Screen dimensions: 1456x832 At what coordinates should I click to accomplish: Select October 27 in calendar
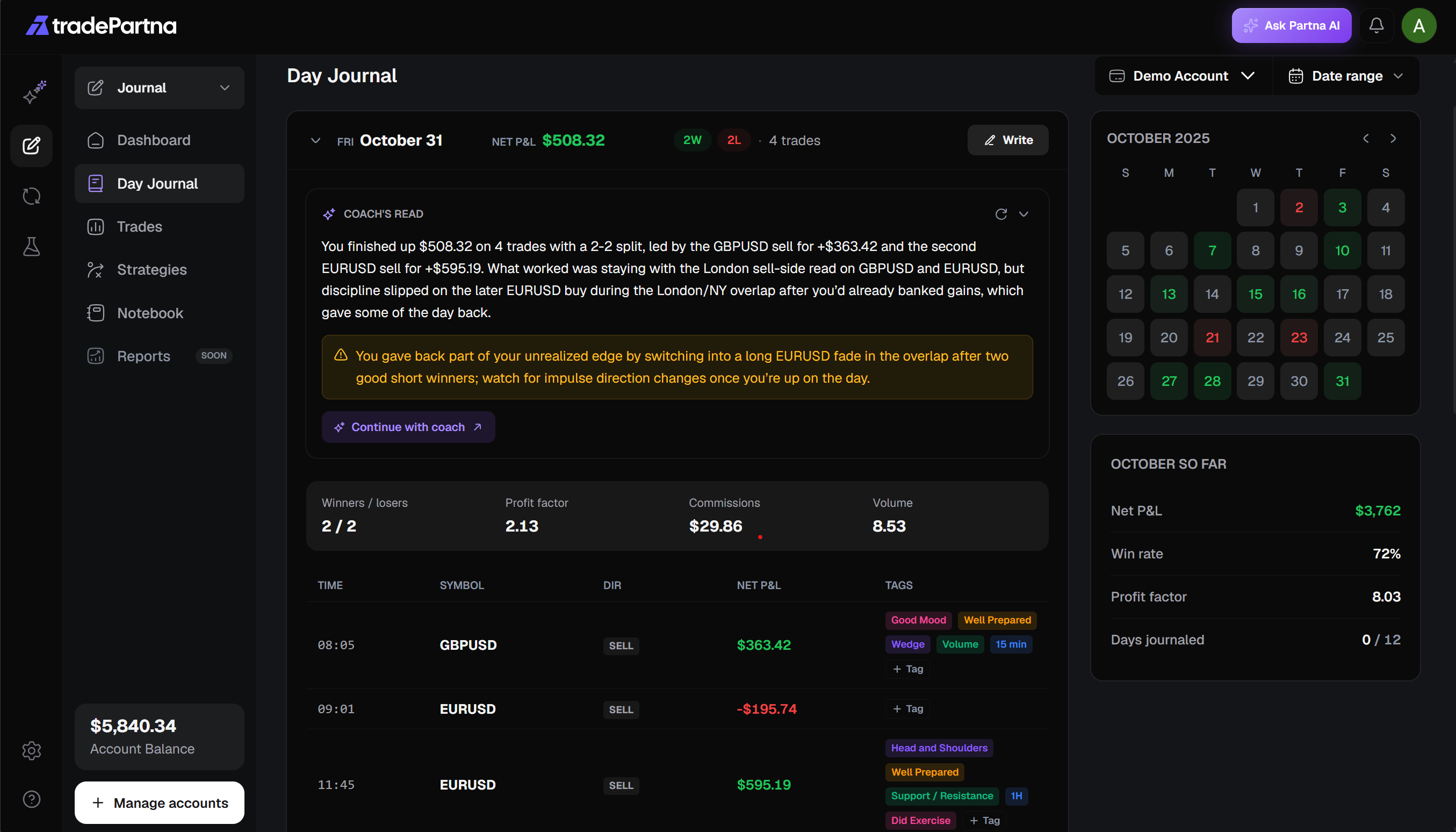pyautogui.click(x=1168, y=381)
